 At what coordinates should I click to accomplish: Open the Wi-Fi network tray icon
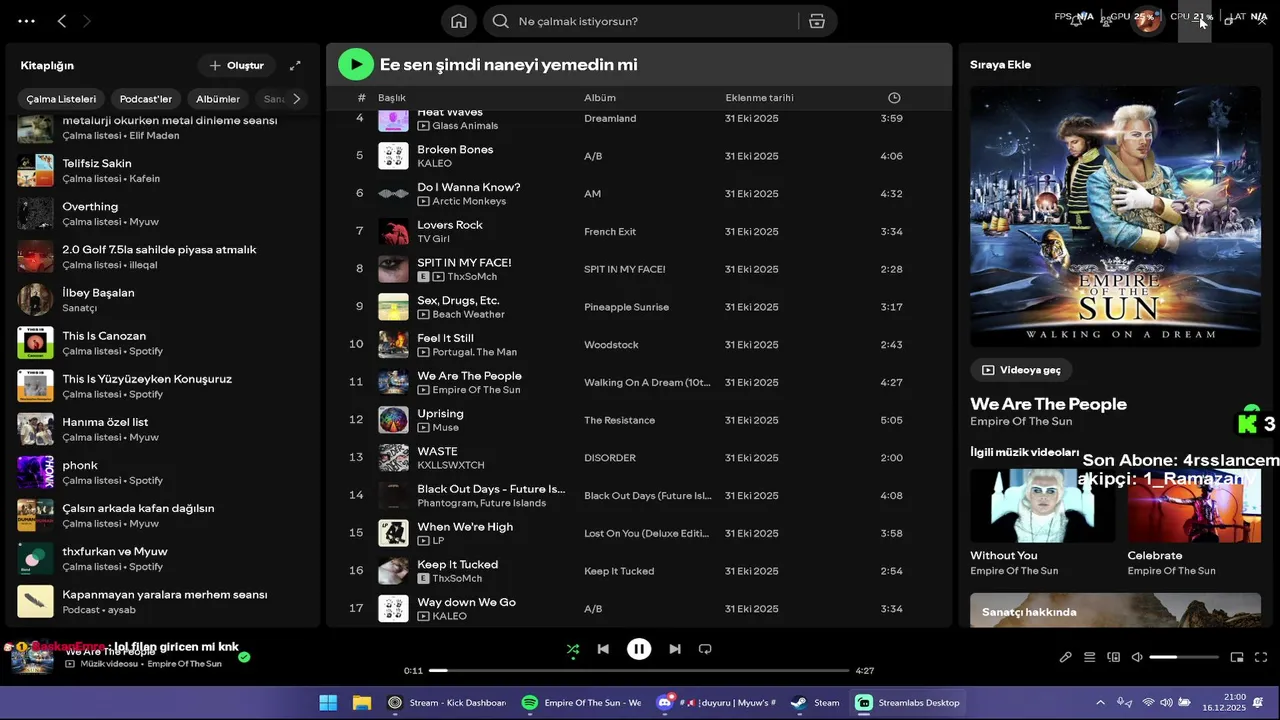[1148, 703]
